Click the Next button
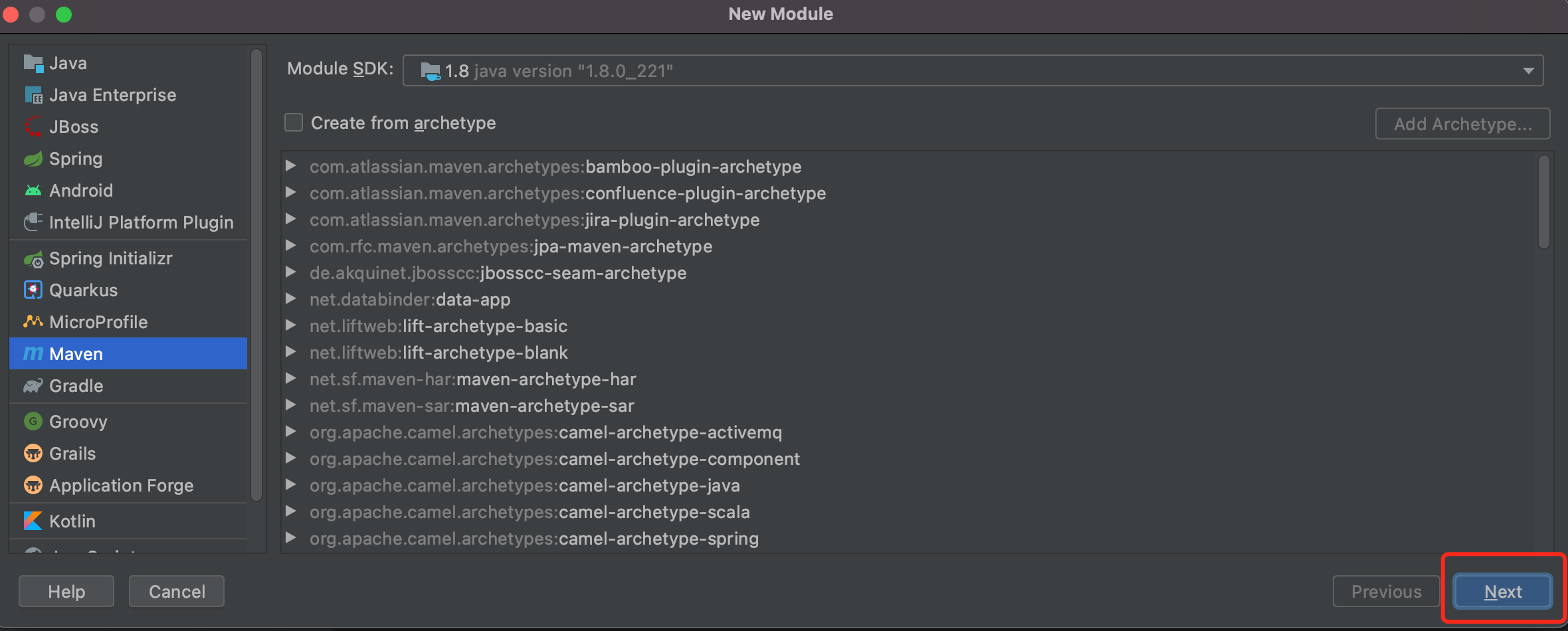This screenshot has width=1568, height=631. 1502,591
